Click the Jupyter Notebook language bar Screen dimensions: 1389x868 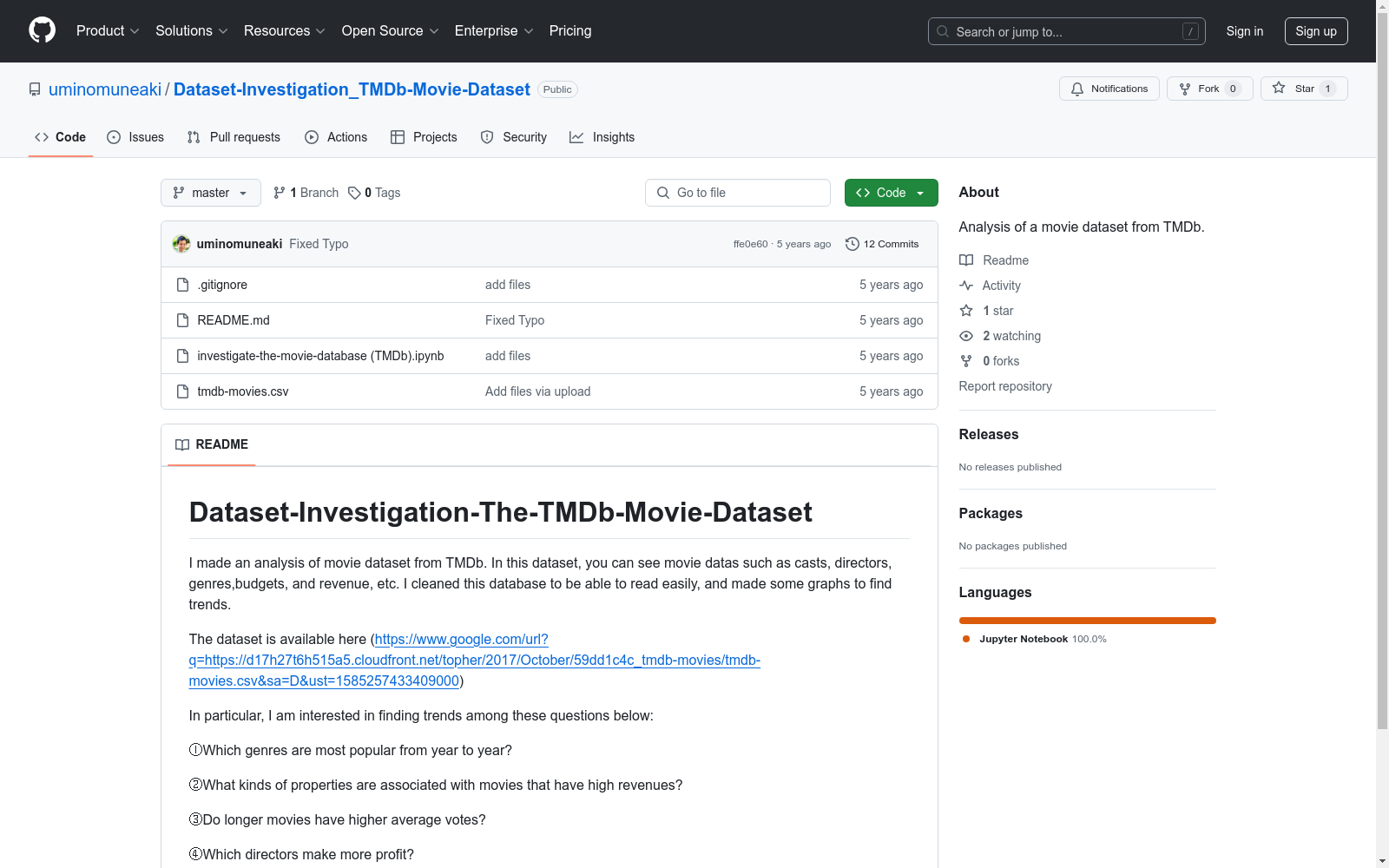pos(1088,621)
